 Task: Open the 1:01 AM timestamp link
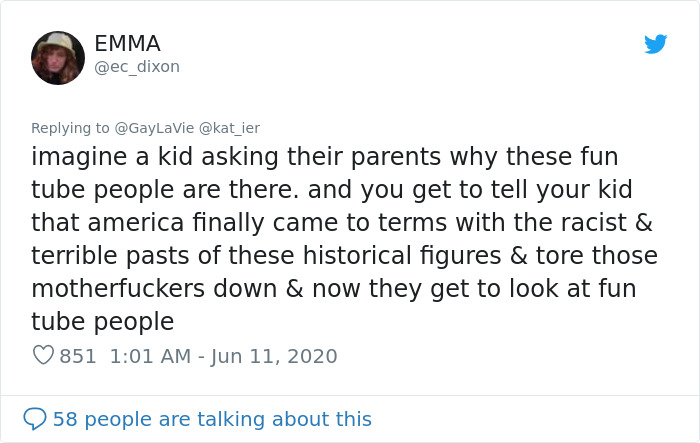pyautogui.click(x=144, y=356)
